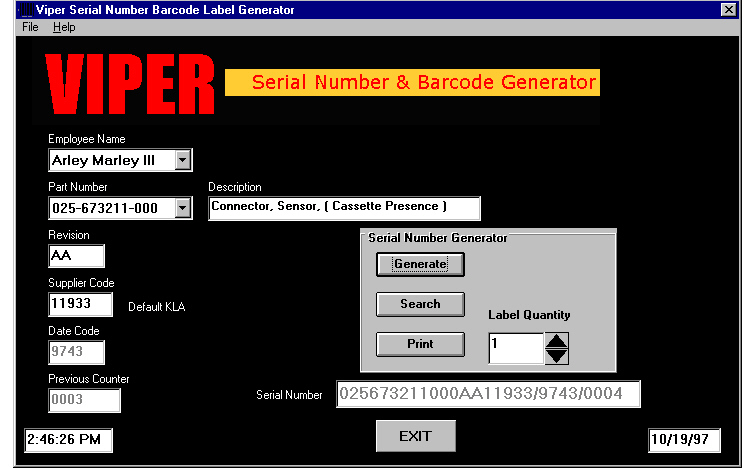
Task: Increase Label Quantity with up arrow
Action: coord(557,340)
